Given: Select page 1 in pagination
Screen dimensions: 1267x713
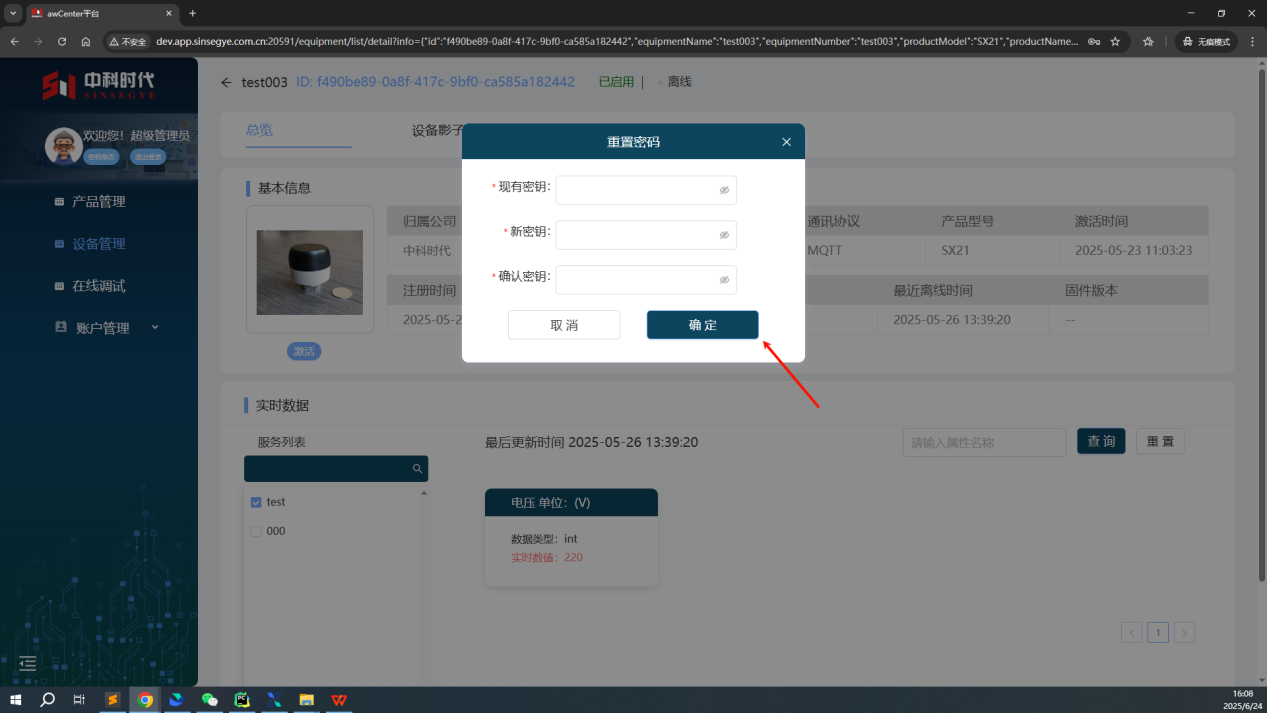Looking at the screenshot, I should pos(1158,632).
